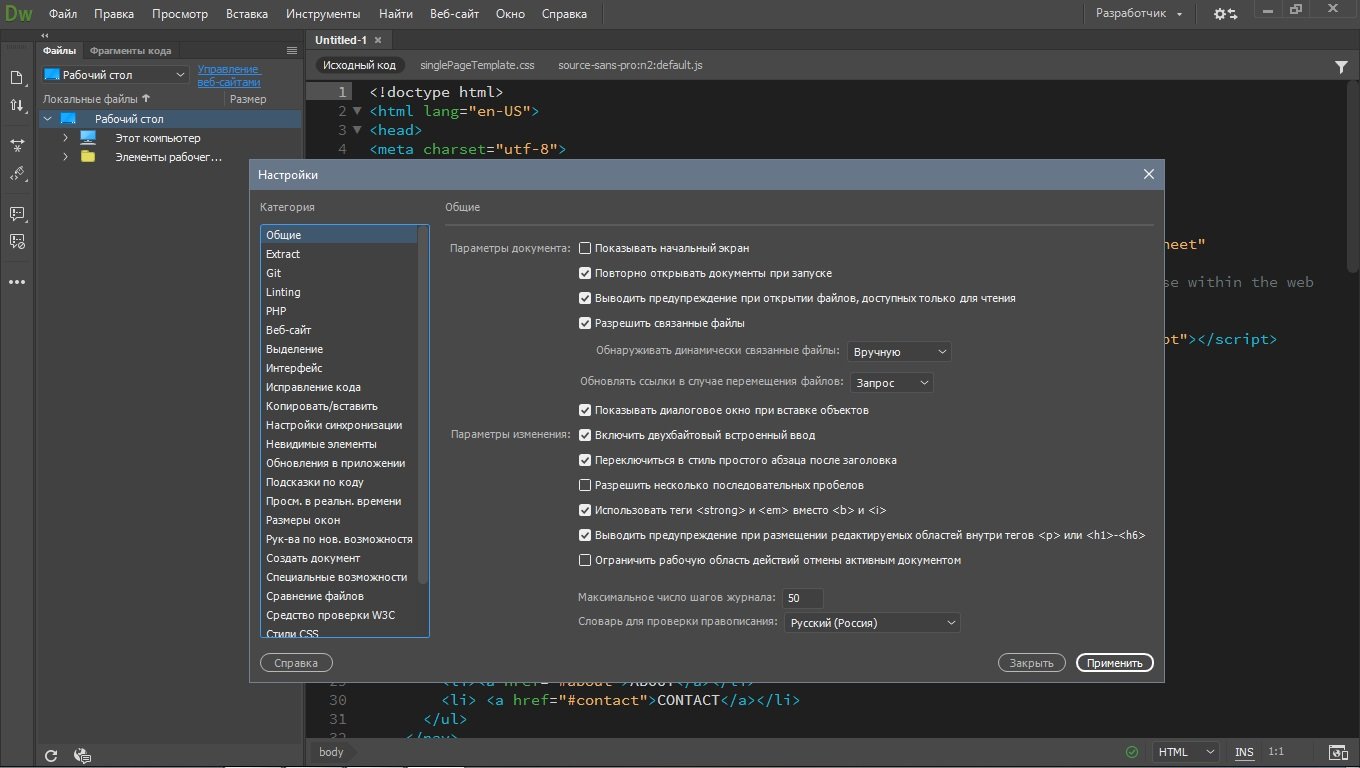Toggle 'Разрешить несколько последовательных пробелов' checkbox
Screen dimensions: 1360x768
585,485
